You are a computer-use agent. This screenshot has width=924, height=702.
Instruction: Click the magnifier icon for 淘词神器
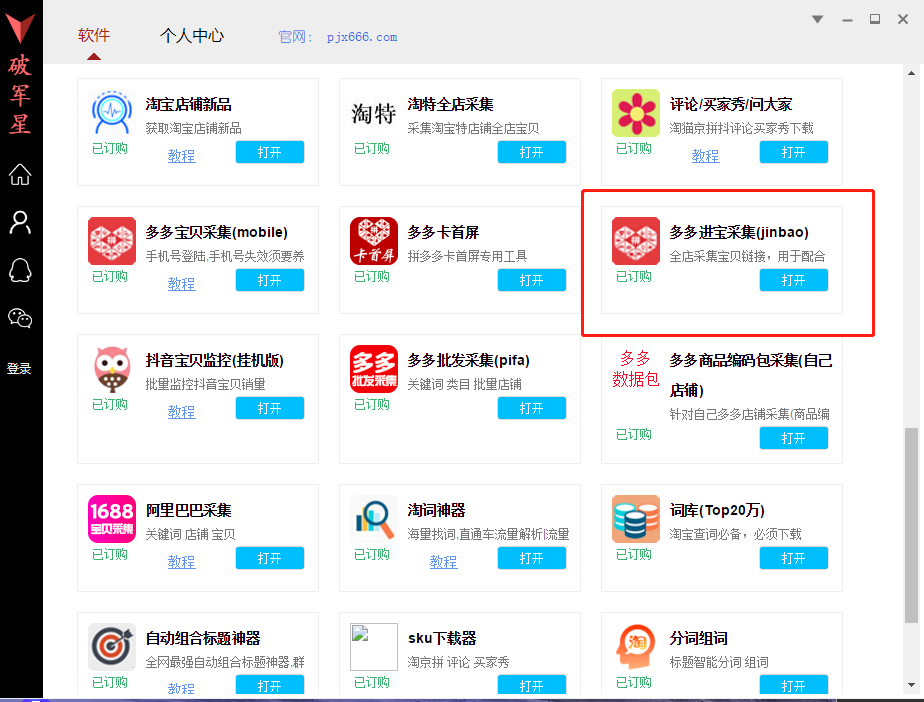pyautogui.click(x=374, y=519)
